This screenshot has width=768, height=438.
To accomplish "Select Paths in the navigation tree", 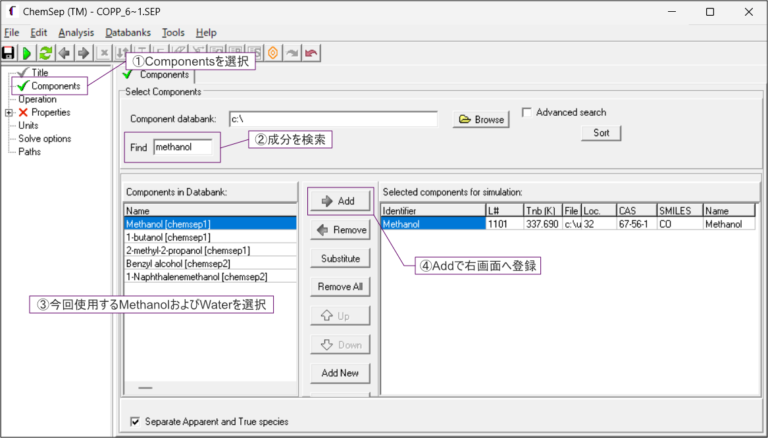I will [29, 152].
